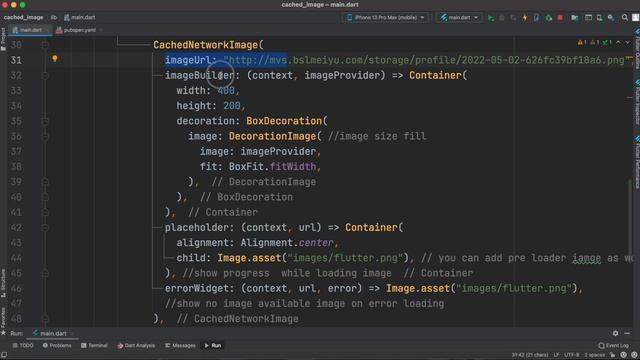Click the read-only lock icon in status bar
This screenshot has height=360, width=640.
point(612,355)
